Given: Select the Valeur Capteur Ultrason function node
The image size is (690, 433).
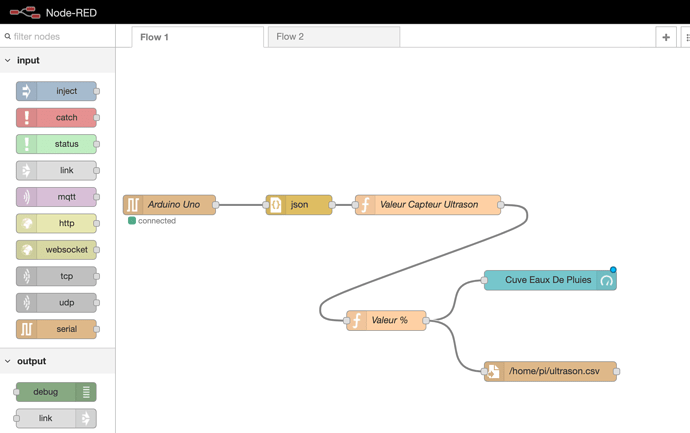Looking at the screenshot, I should (x=428, y=205).
